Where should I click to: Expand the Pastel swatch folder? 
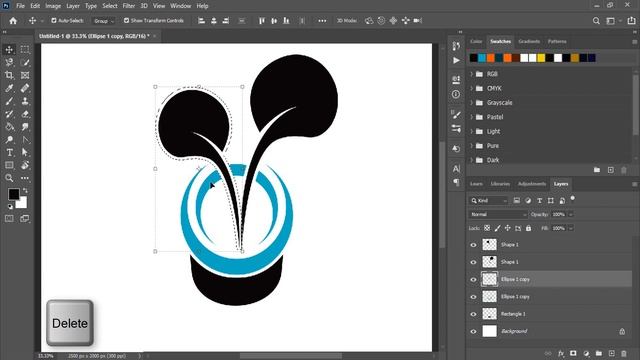point(471,117)
